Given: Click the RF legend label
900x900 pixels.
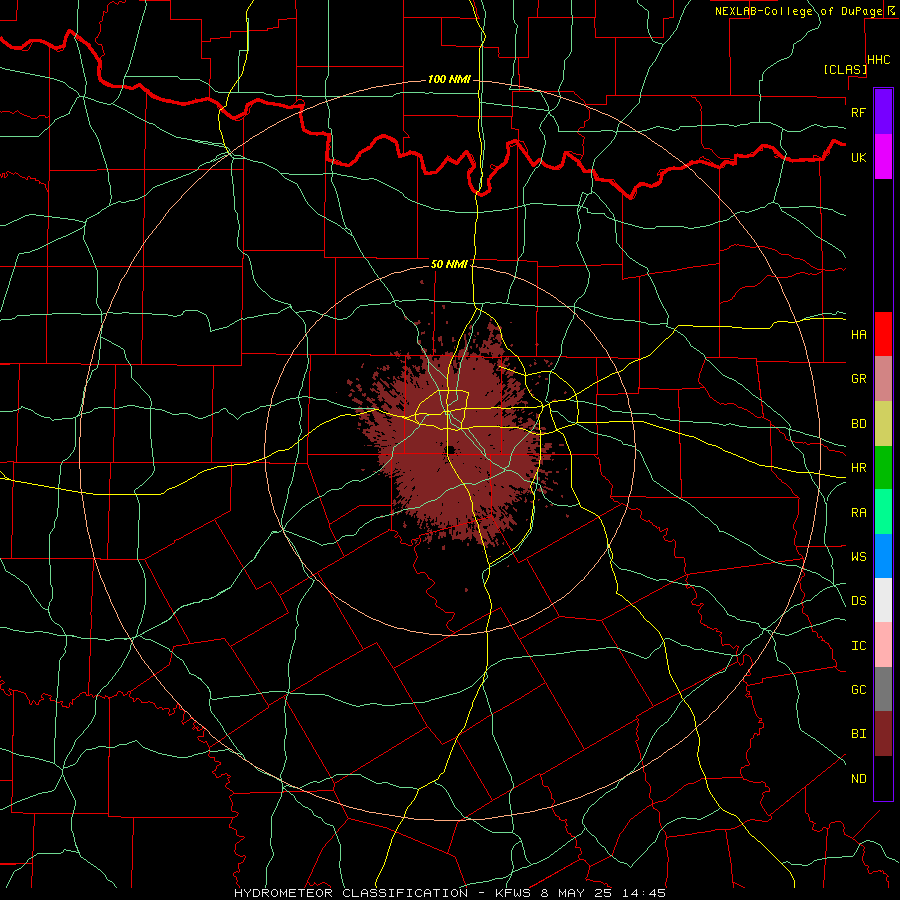Looking at the screenshot, I should click(x=859, y=112).
